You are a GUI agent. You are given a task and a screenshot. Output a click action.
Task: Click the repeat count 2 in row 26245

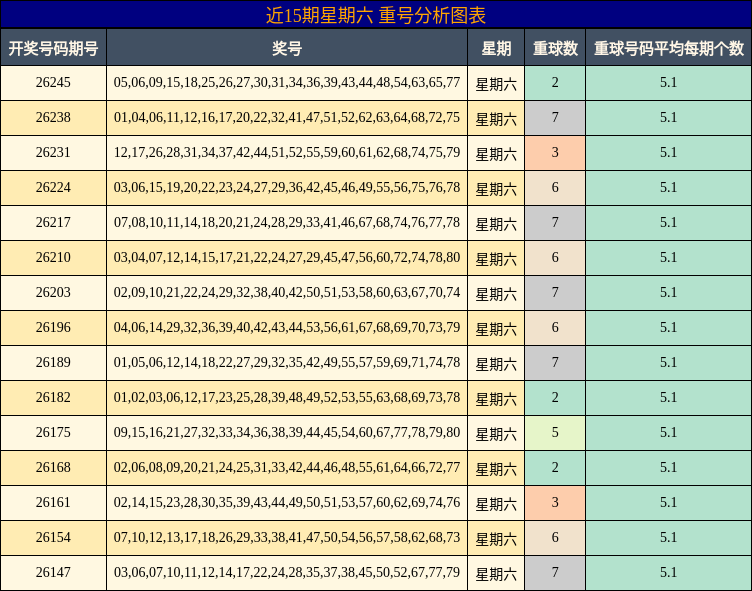[555, 83]
